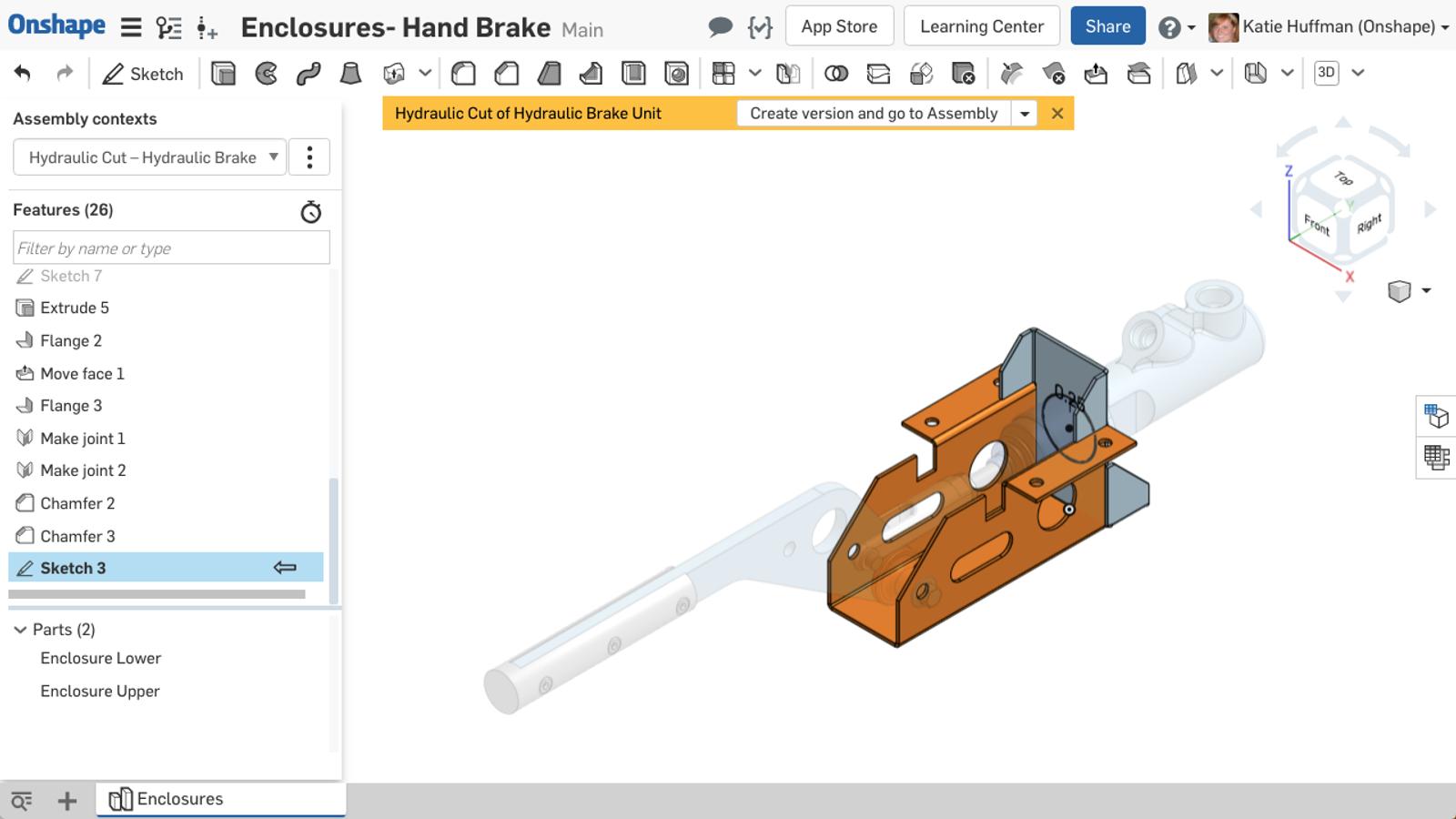This screenshot has width=1456, height=819.
Task: Click the regeneration times stopwatch icon
Action: [x=310, y=212]
